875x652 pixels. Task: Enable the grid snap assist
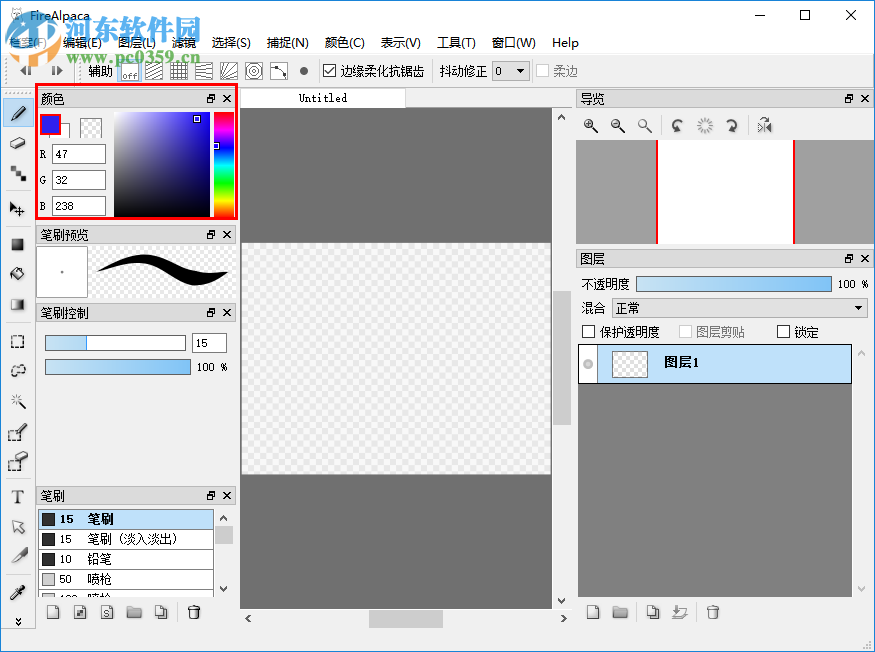coord(178,70)
